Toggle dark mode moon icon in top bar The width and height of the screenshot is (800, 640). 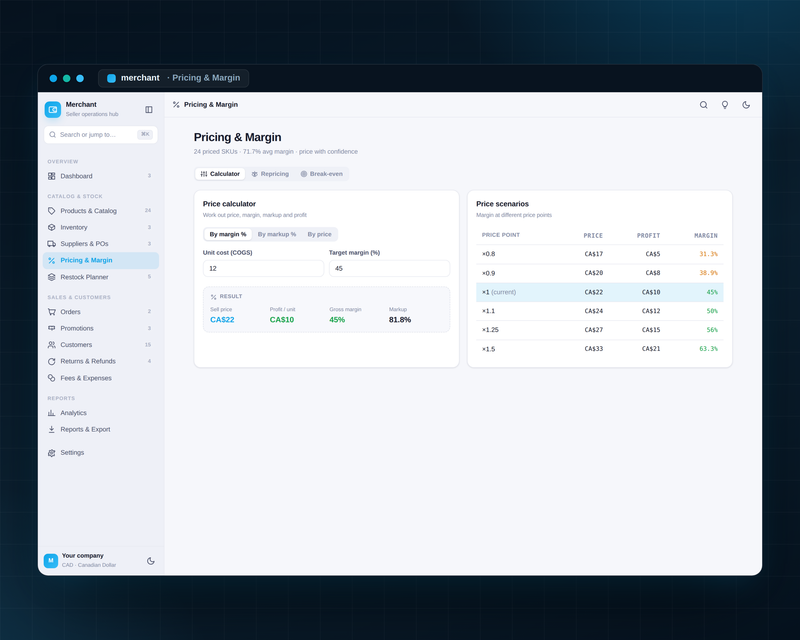(746, 105)
